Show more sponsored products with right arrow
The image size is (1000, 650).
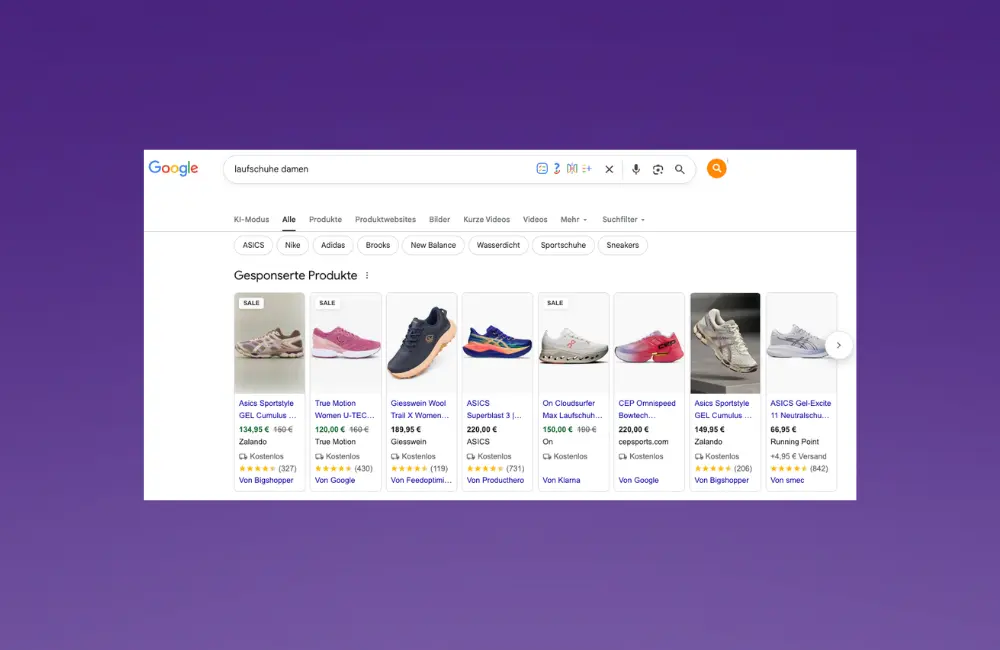(x=839, y=345)
